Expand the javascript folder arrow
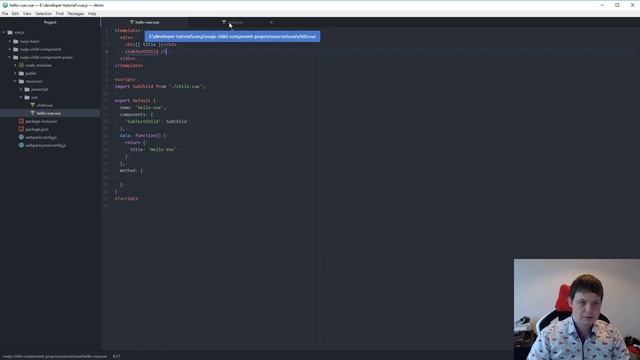640x360 pixels. (21, 89)
